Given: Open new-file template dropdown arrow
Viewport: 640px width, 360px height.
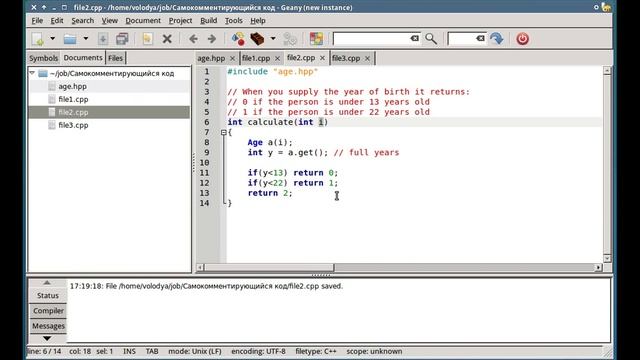Looking at the screenshot, I should [53, 39].
